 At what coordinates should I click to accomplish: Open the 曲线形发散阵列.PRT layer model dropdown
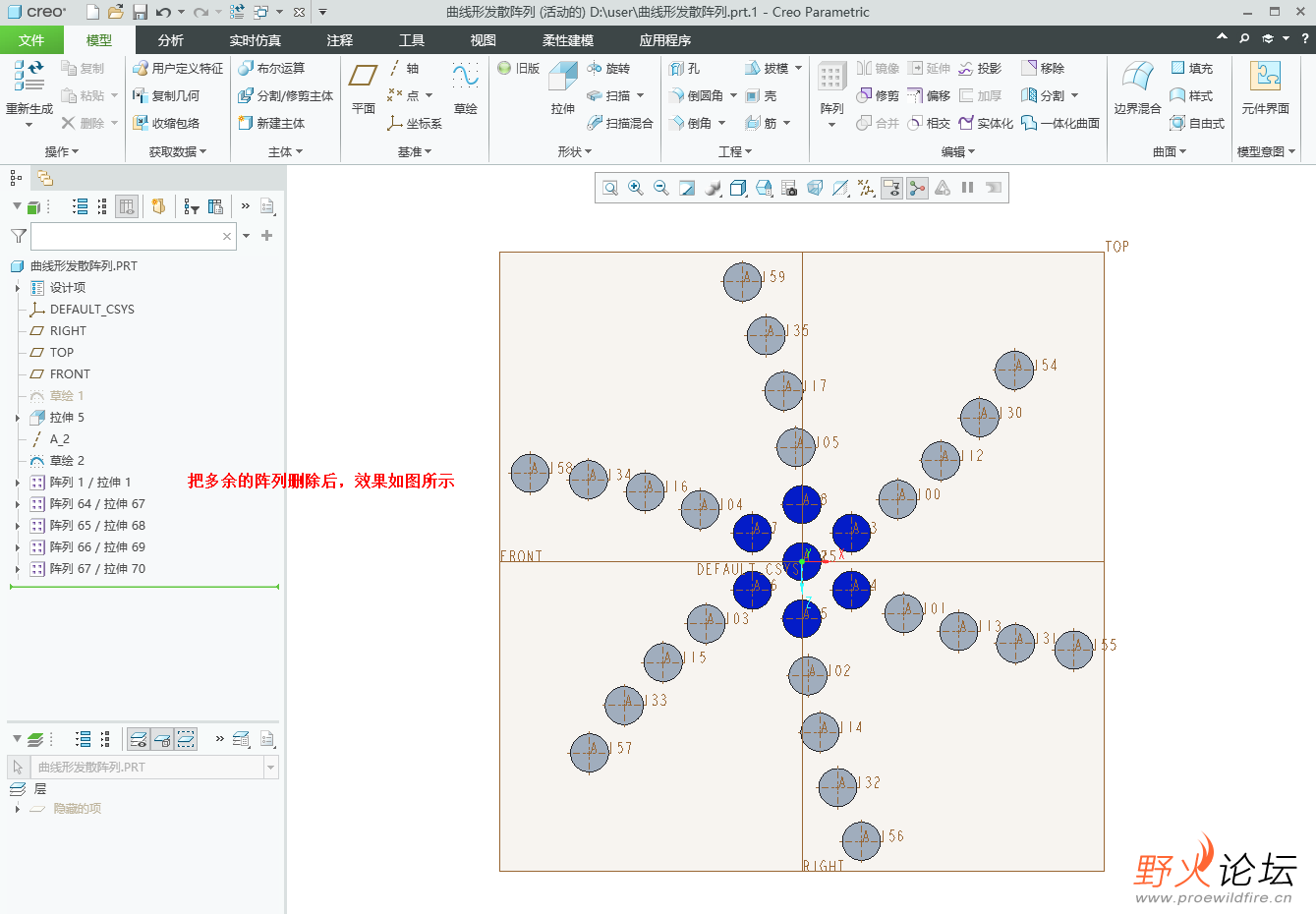[x=271, y=768]
